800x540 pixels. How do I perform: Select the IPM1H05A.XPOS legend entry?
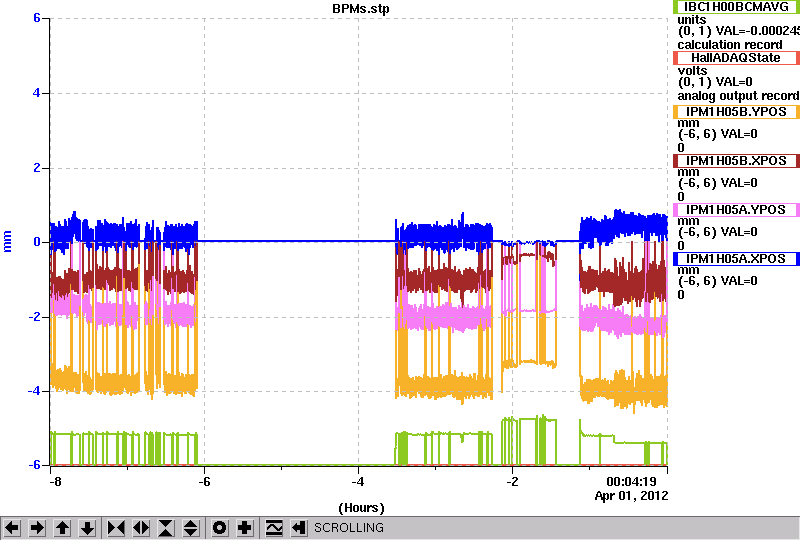737,259
